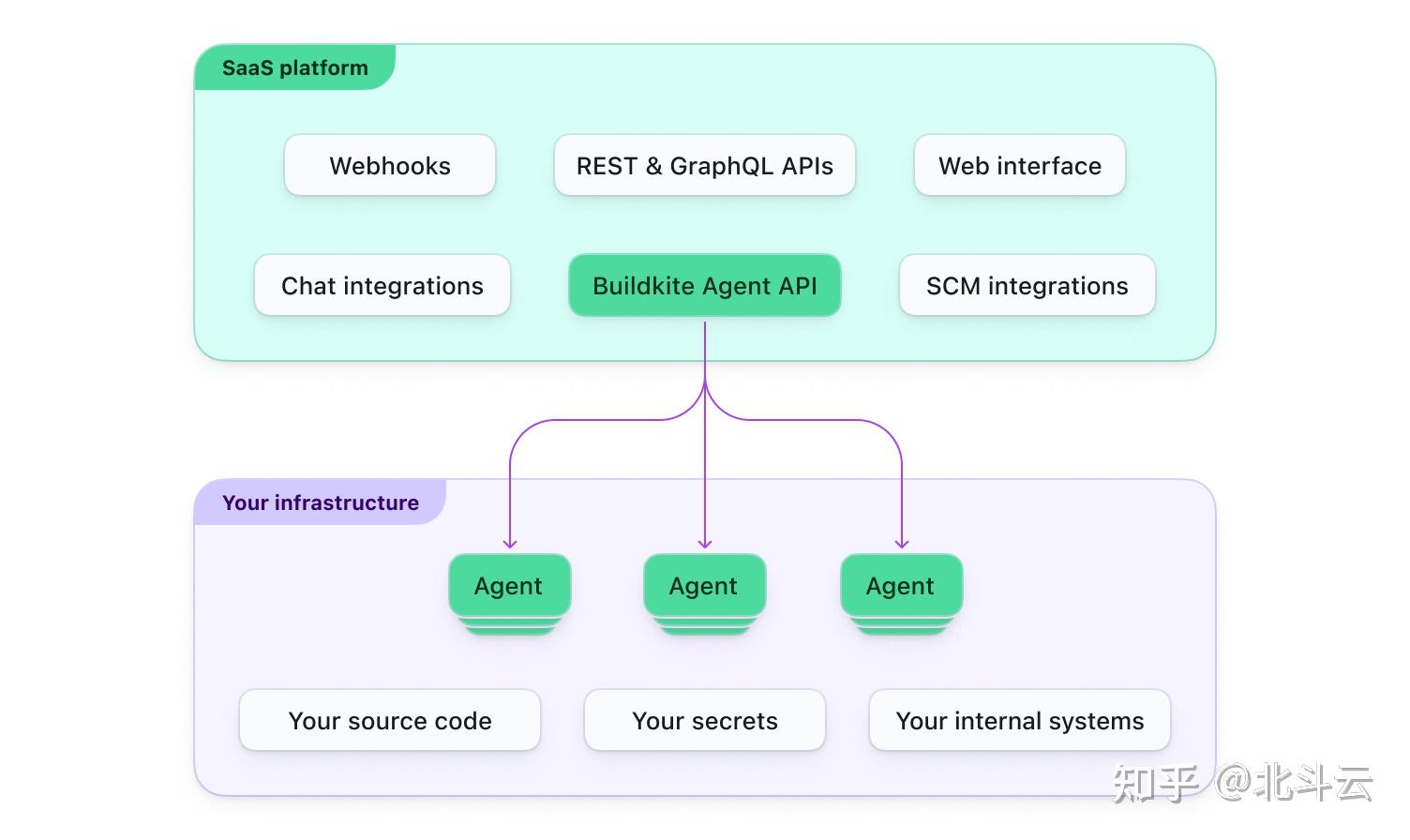1410x840 pixels.
Task: Click the SCM integrations box
Action: point(1027,285)
